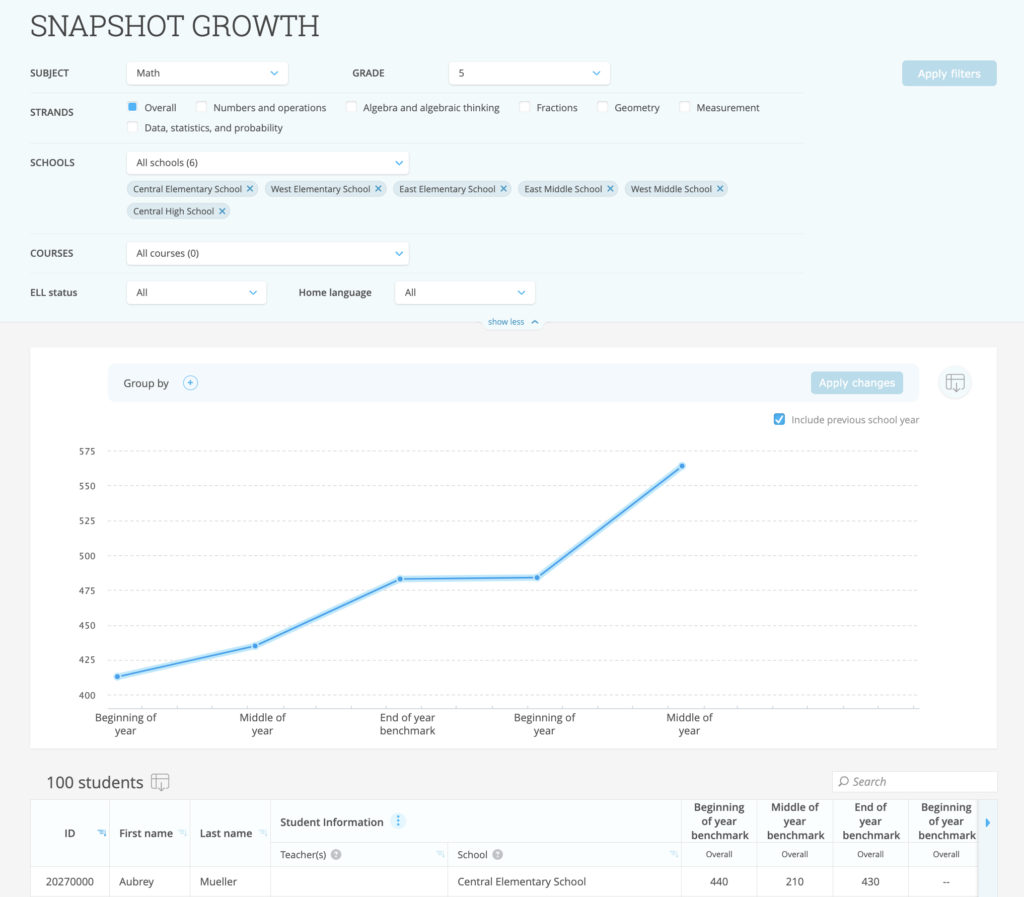Image resolution: width=1024 pixels, height=897 pixels.
Task: Click inside the student Search field
Action: point(914,781)
